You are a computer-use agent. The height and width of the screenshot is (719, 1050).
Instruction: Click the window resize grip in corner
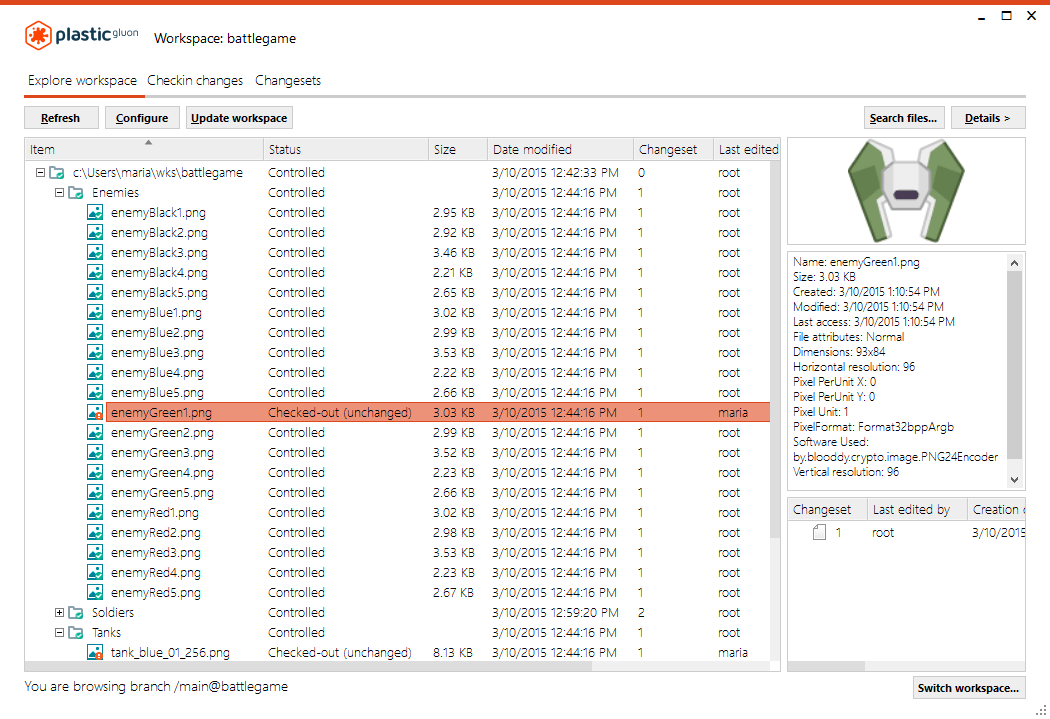1041,710
